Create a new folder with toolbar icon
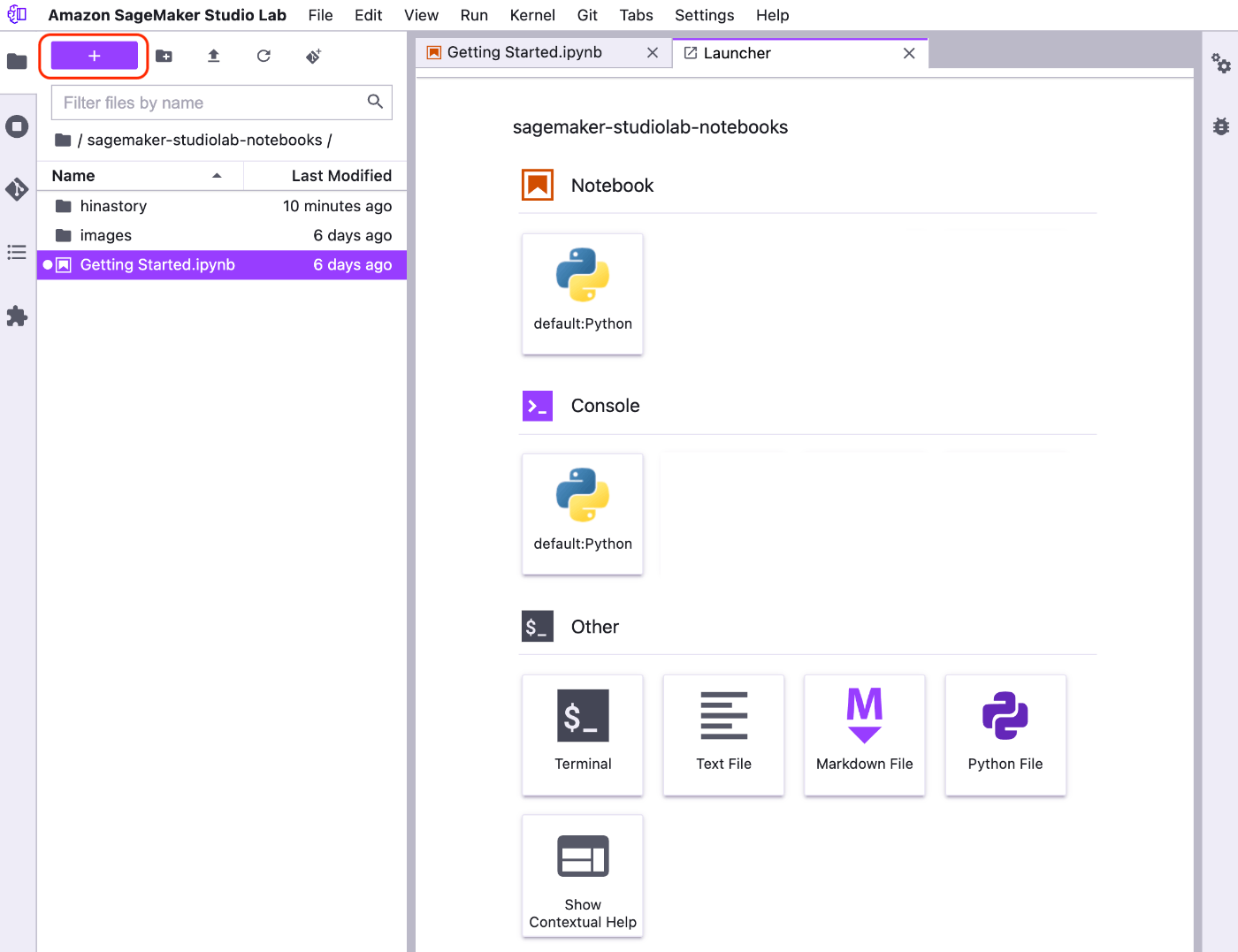Viewport: 1238px width, 952px height. coord(164,56)
